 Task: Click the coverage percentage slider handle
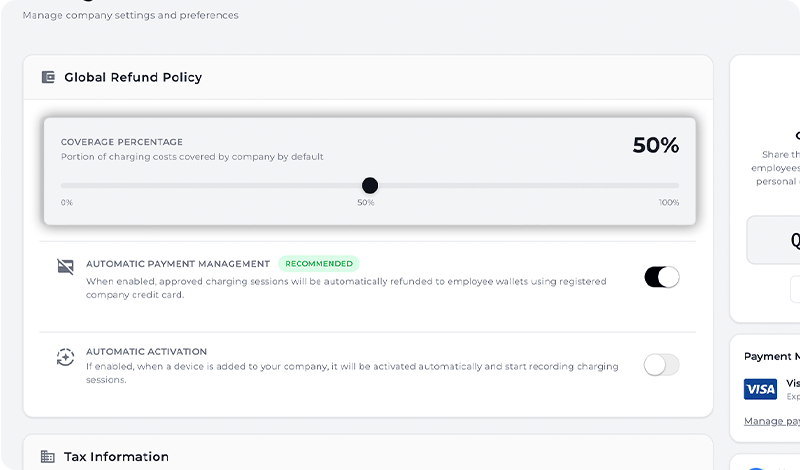click(x=370, y=185)
